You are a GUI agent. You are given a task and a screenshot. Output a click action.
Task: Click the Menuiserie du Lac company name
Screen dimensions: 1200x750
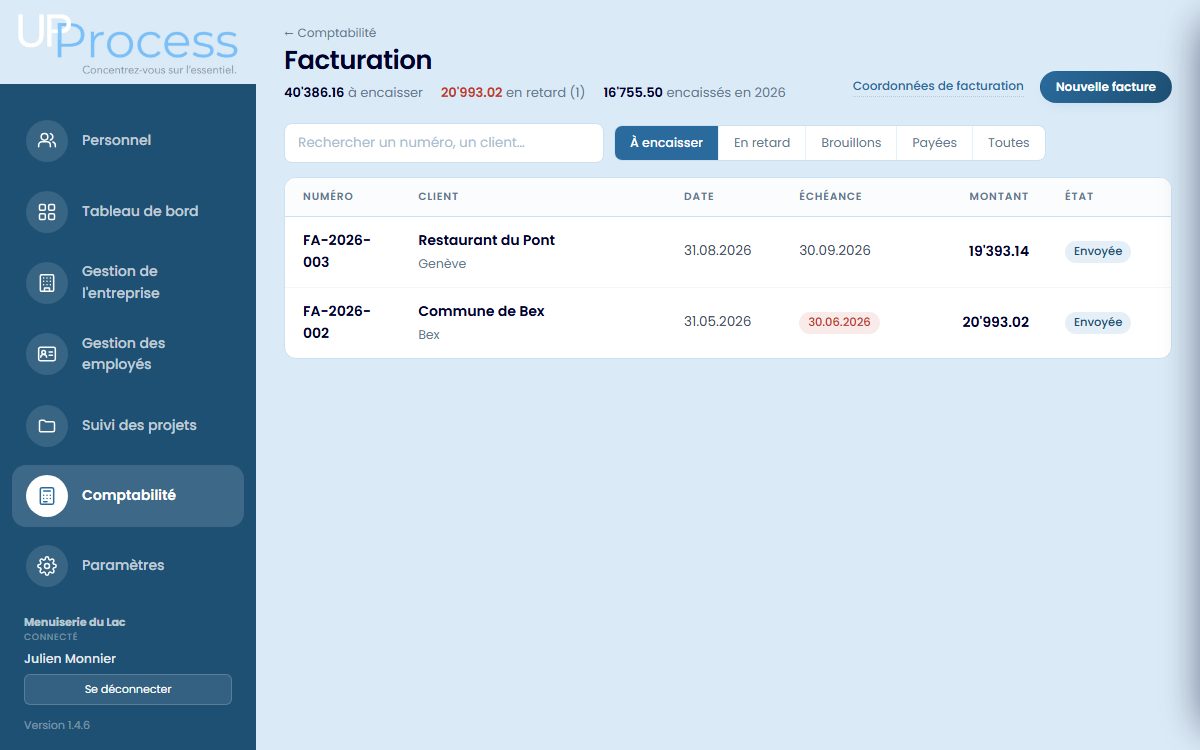[75, 622]
